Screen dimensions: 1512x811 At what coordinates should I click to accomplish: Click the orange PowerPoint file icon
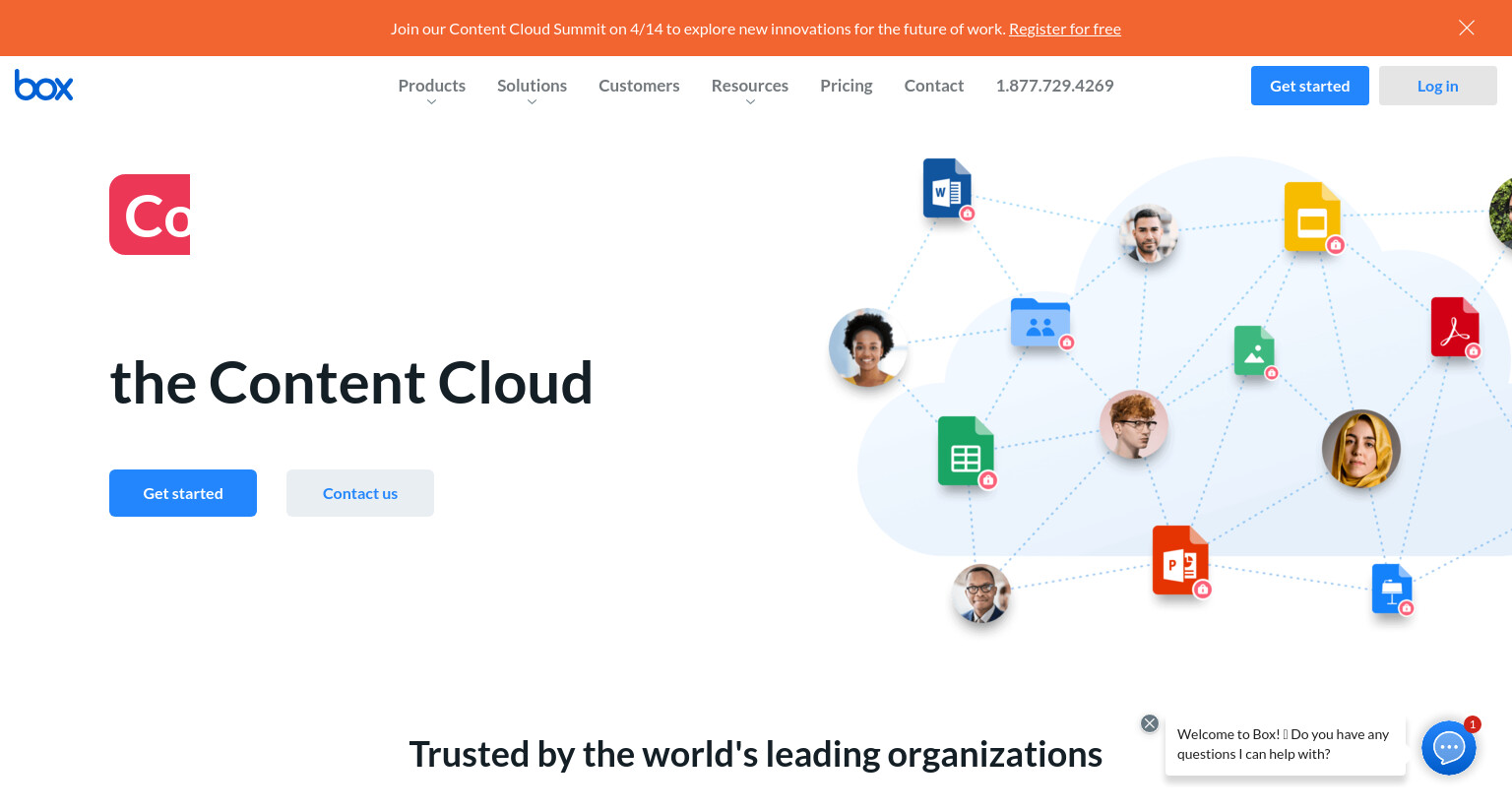click(1181, 561)
